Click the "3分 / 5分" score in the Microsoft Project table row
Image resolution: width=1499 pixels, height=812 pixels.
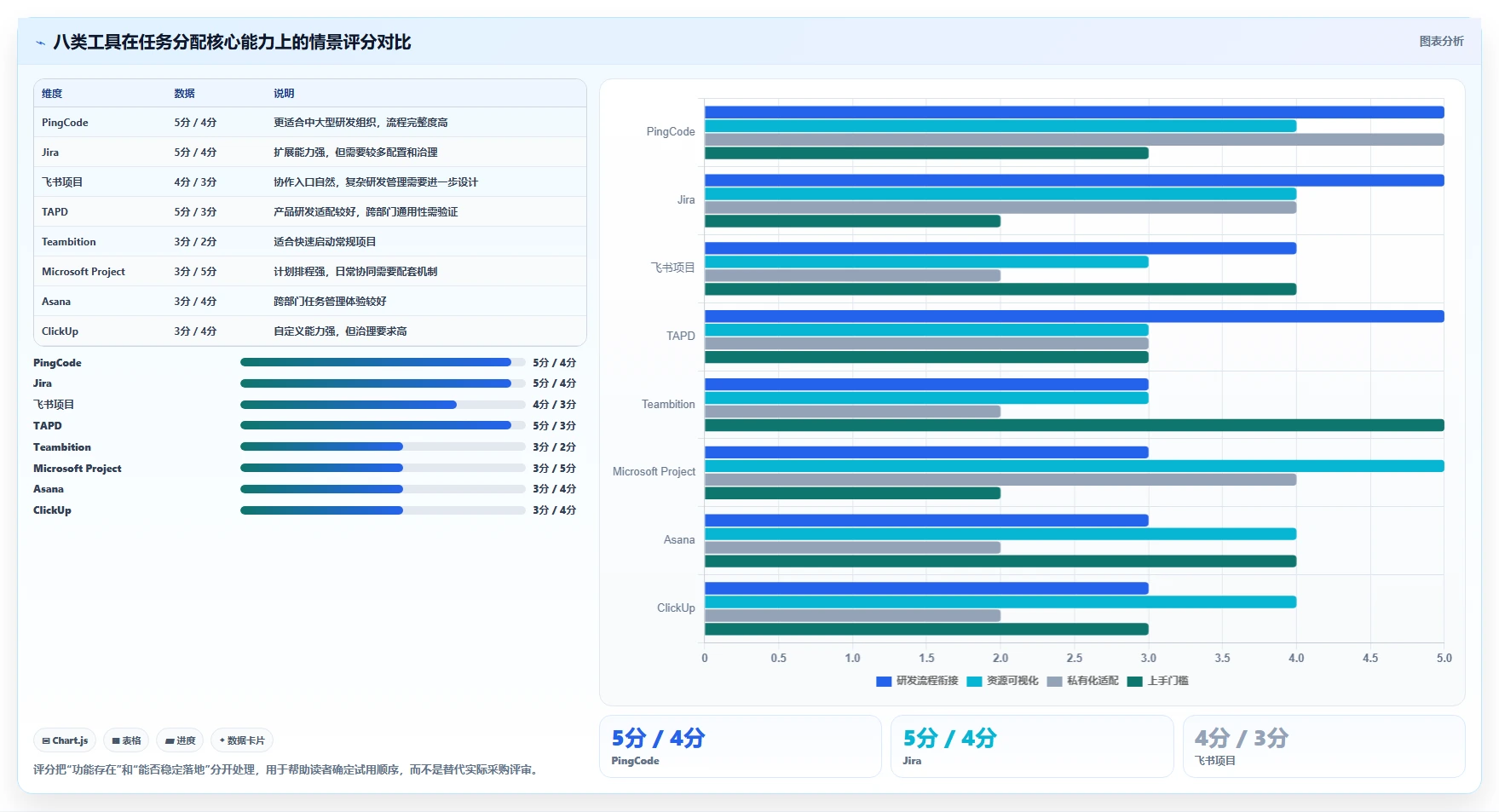pyautogui.click(x=195, y=272)
